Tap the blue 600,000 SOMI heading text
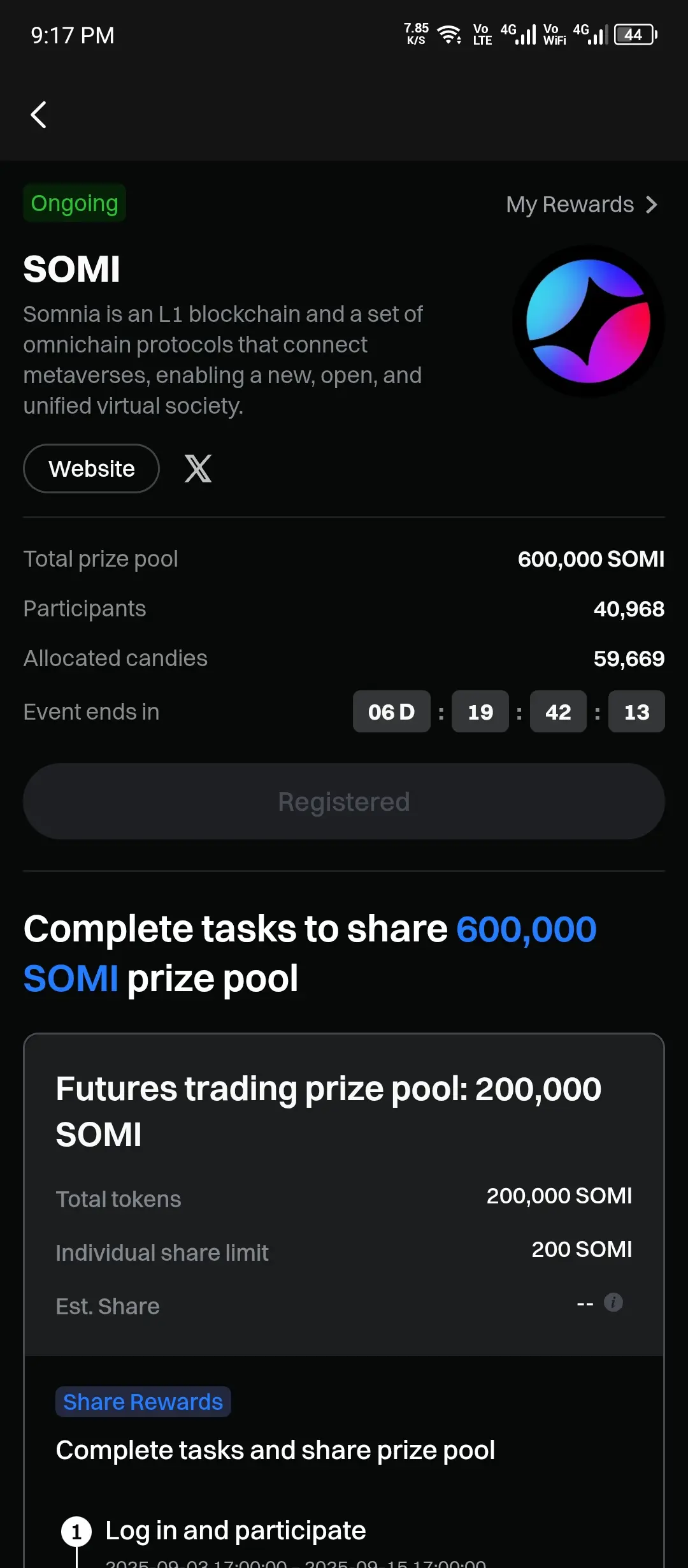Screen dimensions: 688x1568 (310, 954)
